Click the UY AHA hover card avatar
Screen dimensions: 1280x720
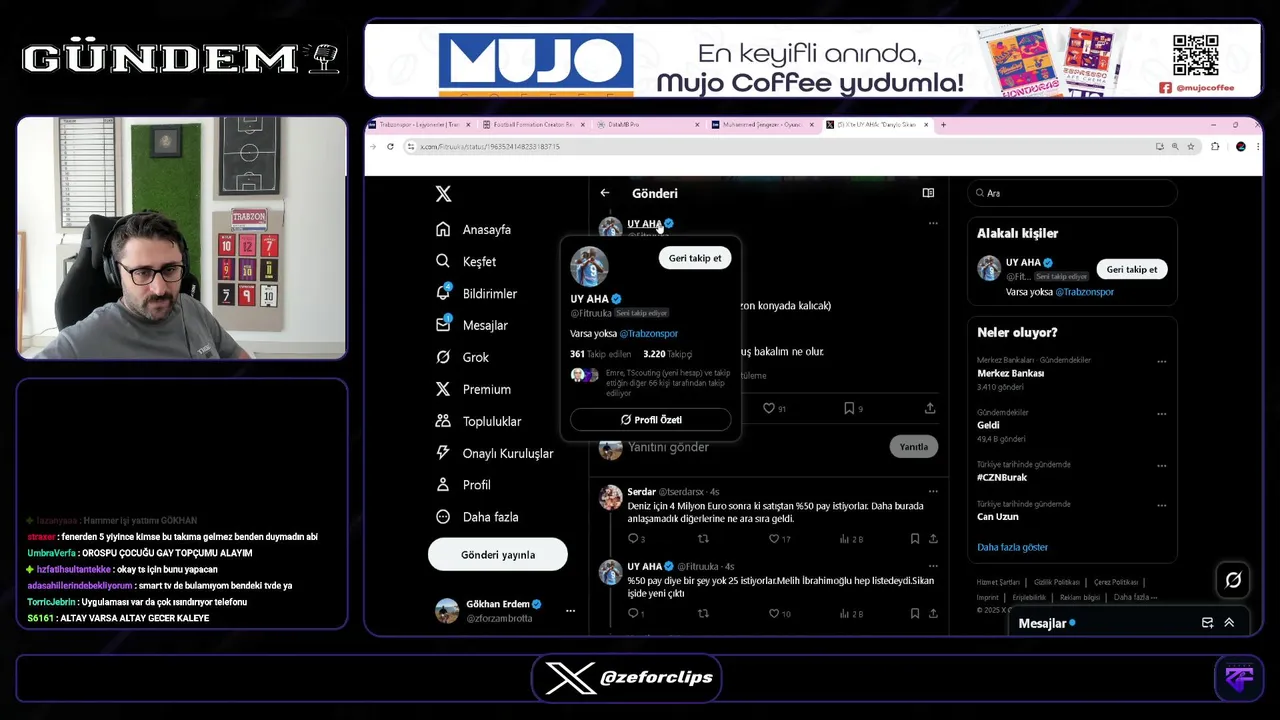pos(589,267)
